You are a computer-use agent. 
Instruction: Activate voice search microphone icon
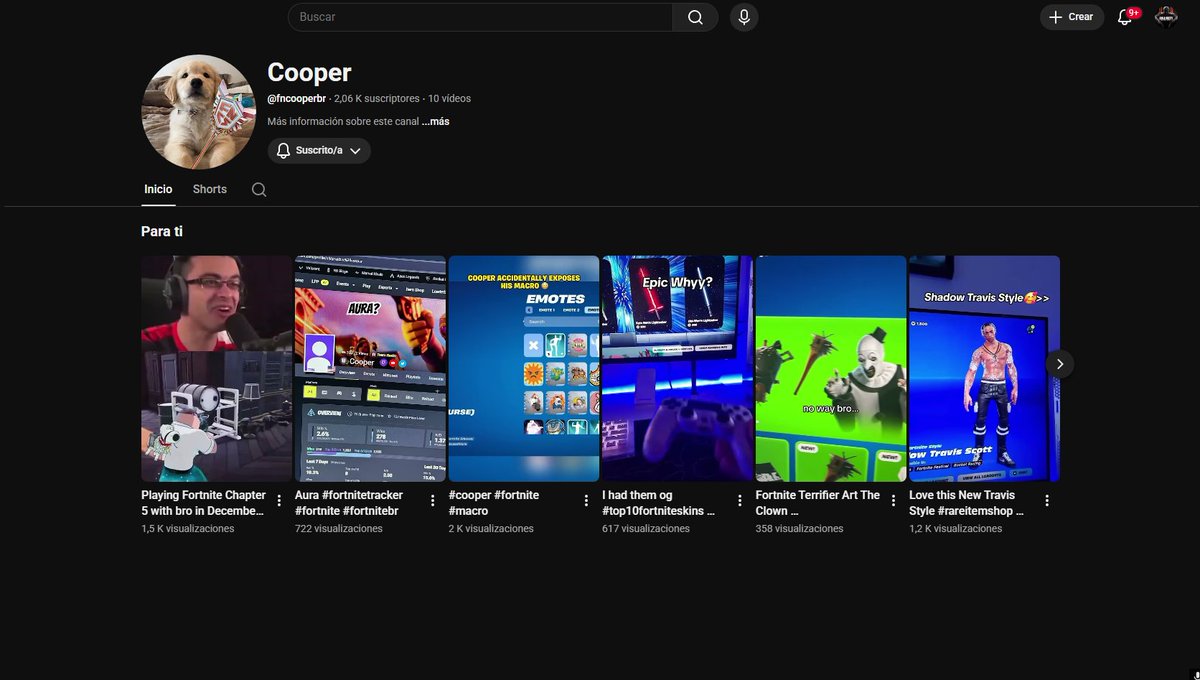744,17
